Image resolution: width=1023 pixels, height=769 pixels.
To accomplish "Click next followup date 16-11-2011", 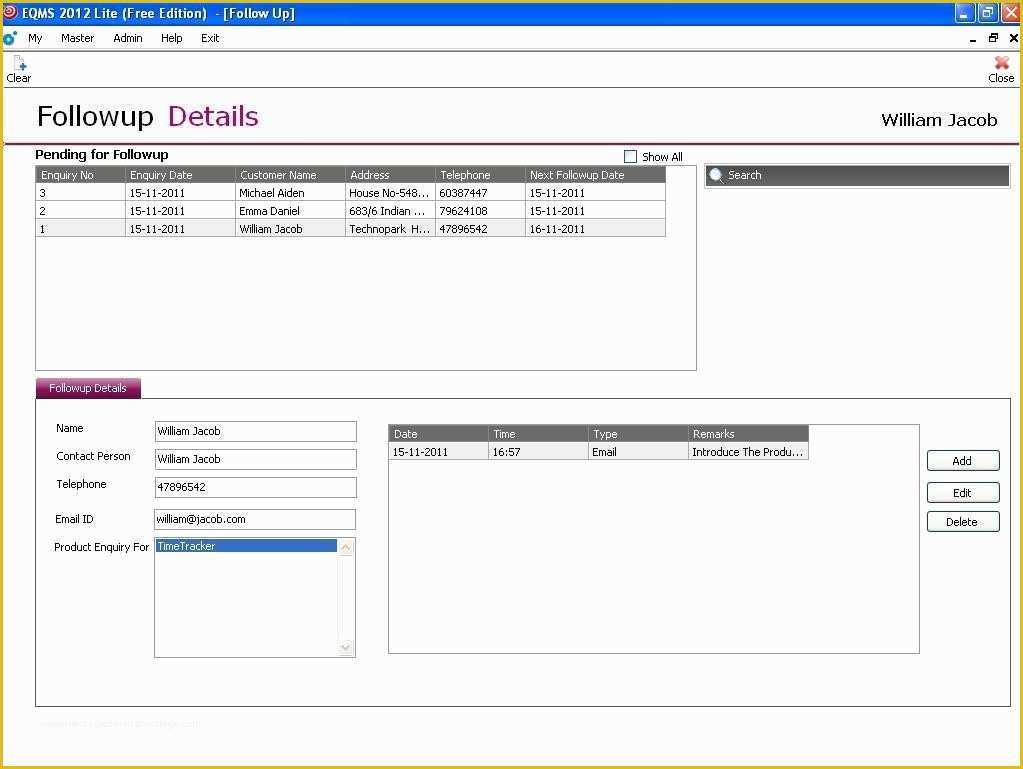I will pos(596,229).
